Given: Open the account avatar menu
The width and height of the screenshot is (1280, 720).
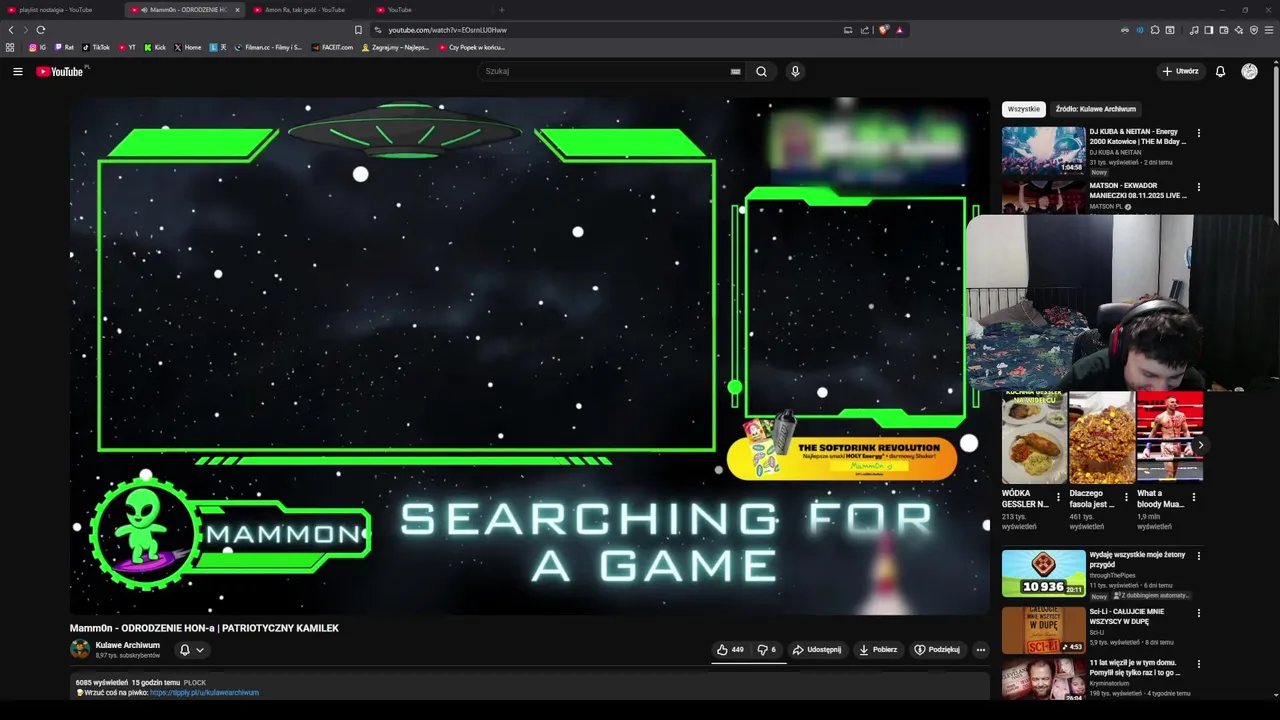Looking at the screenshot, I should 1249,71.
